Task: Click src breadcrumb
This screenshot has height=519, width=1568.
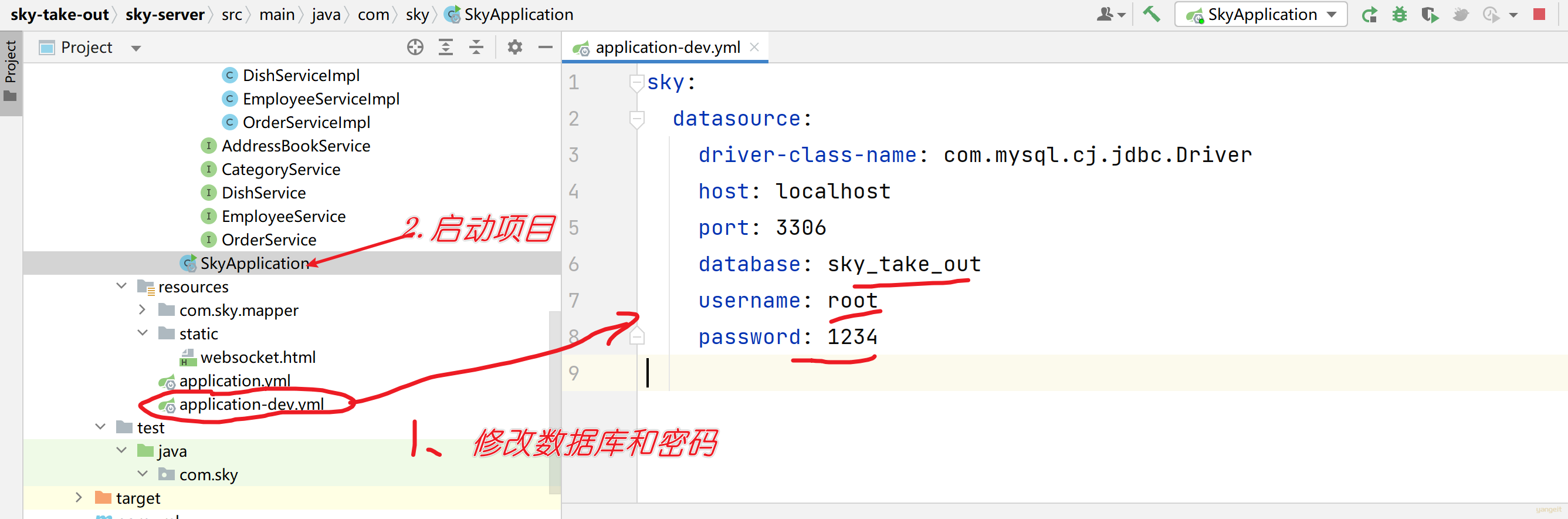Action: point(232,14)
